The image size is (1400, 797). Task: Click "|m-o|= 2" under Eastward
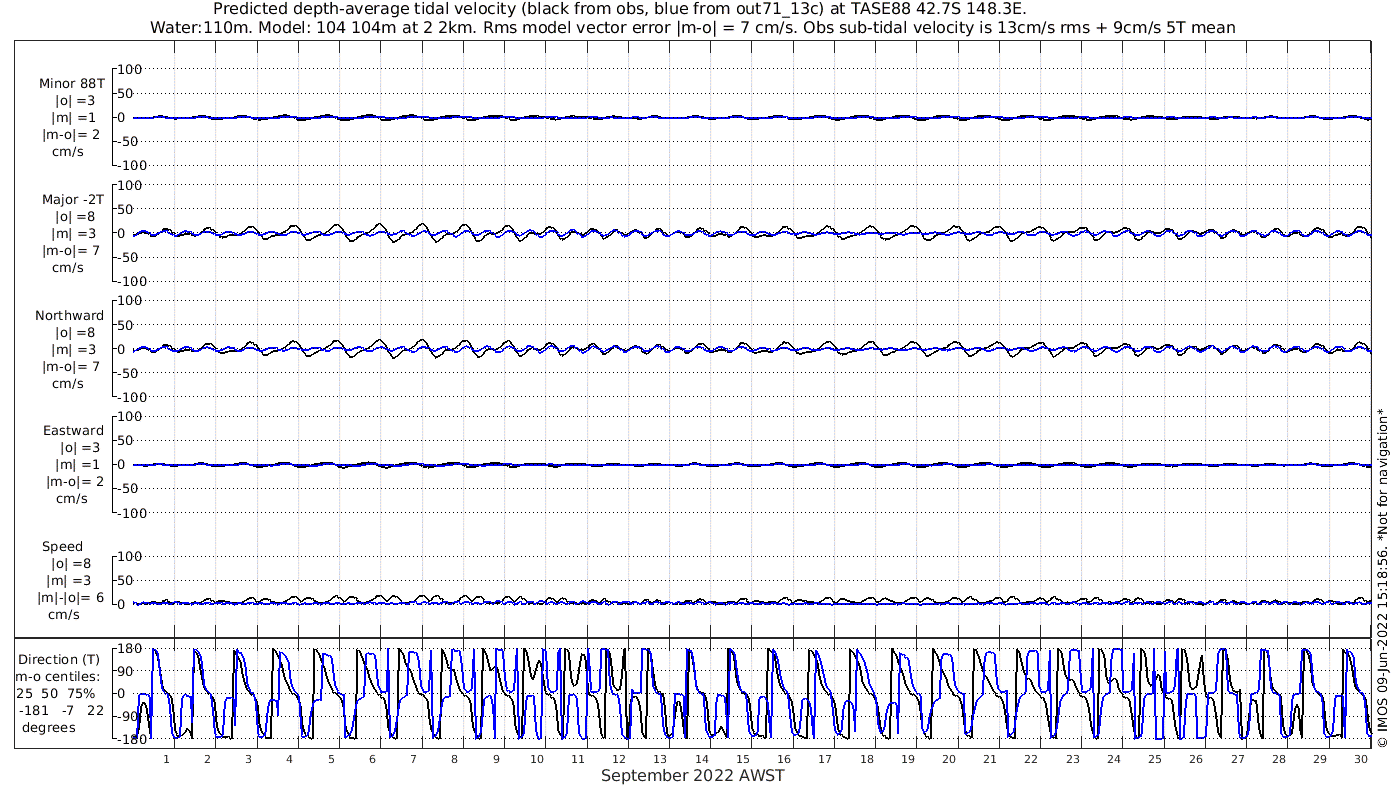pos(74,481)
